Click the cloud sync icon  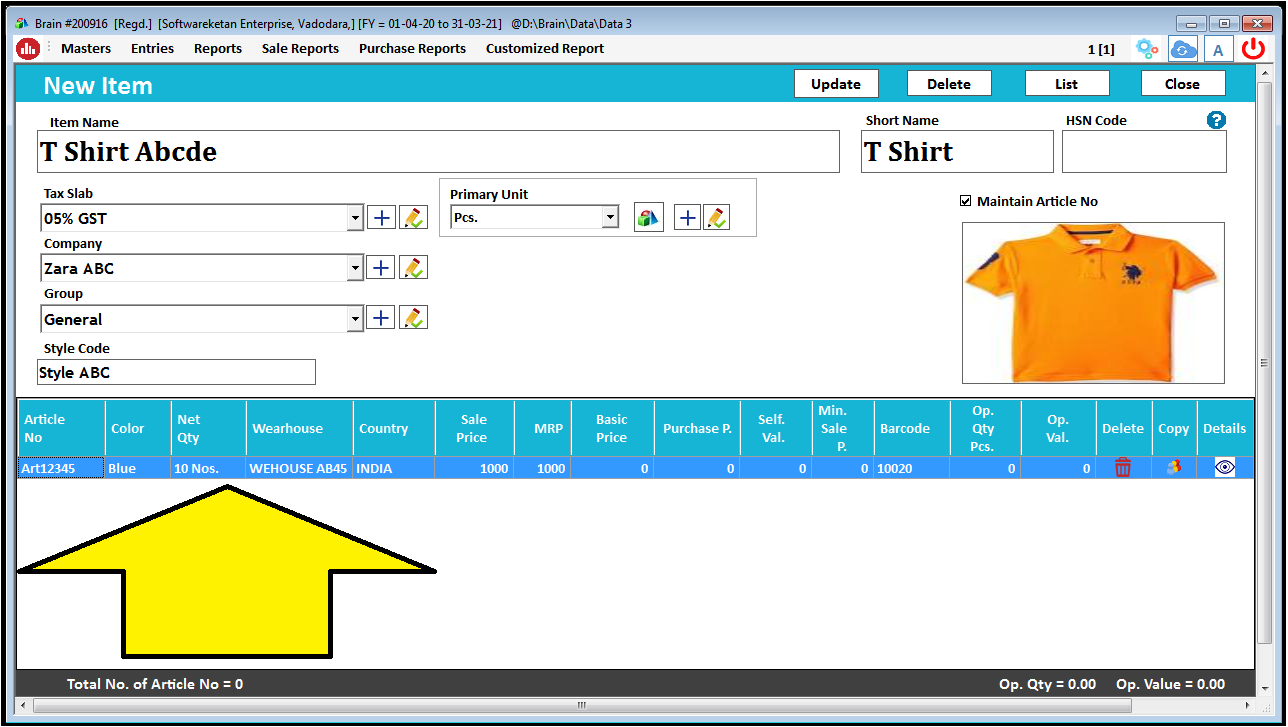(x=1182, y=48)
